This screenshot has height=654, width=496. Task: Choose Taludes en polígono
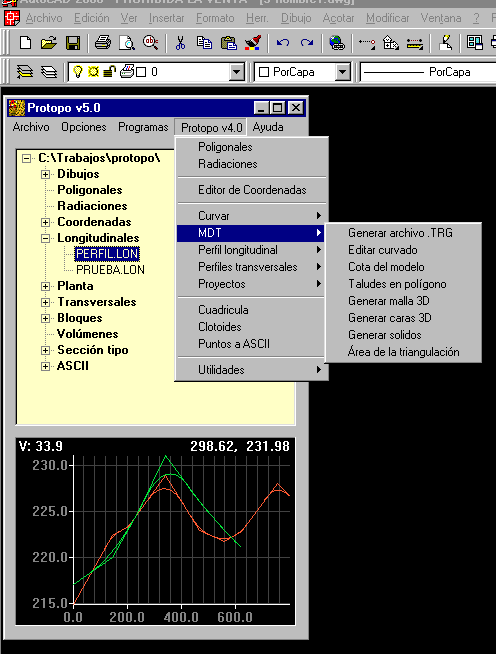[x=403, y=284]
